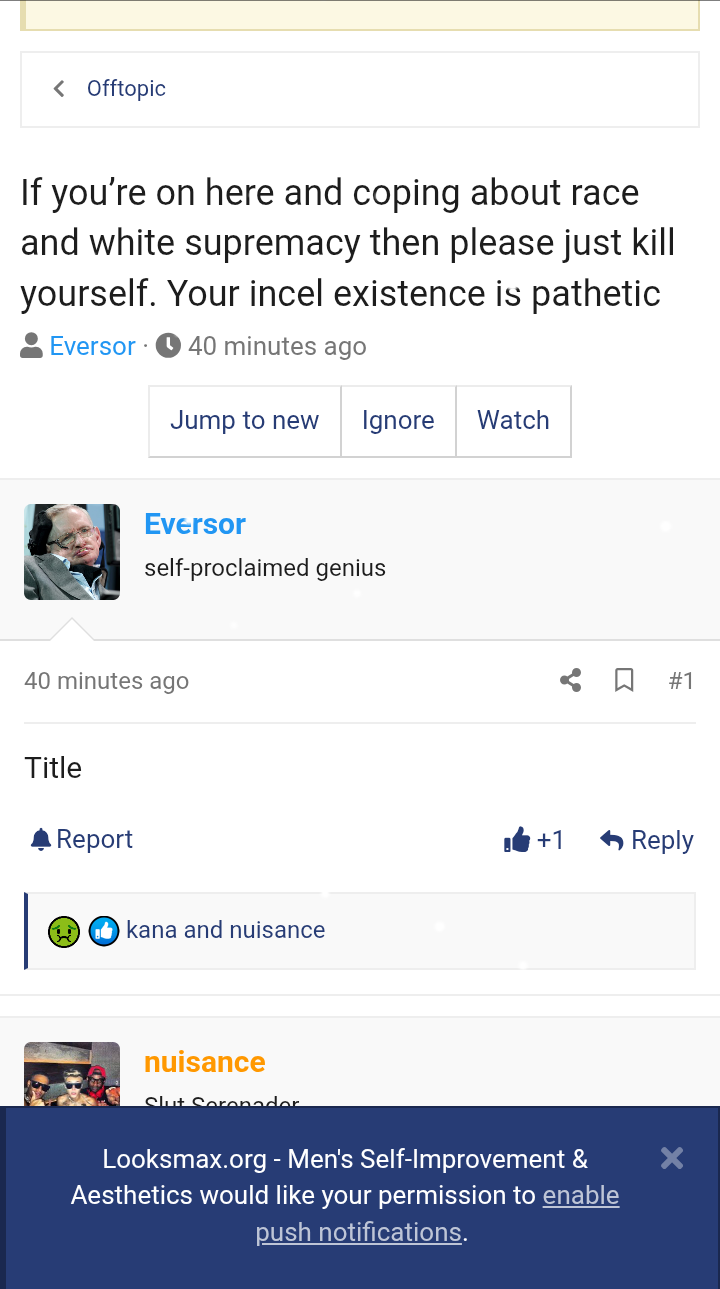Reply to Eversor's post
The width and height of the screenshot is (720, 1289).
[647, 840]
